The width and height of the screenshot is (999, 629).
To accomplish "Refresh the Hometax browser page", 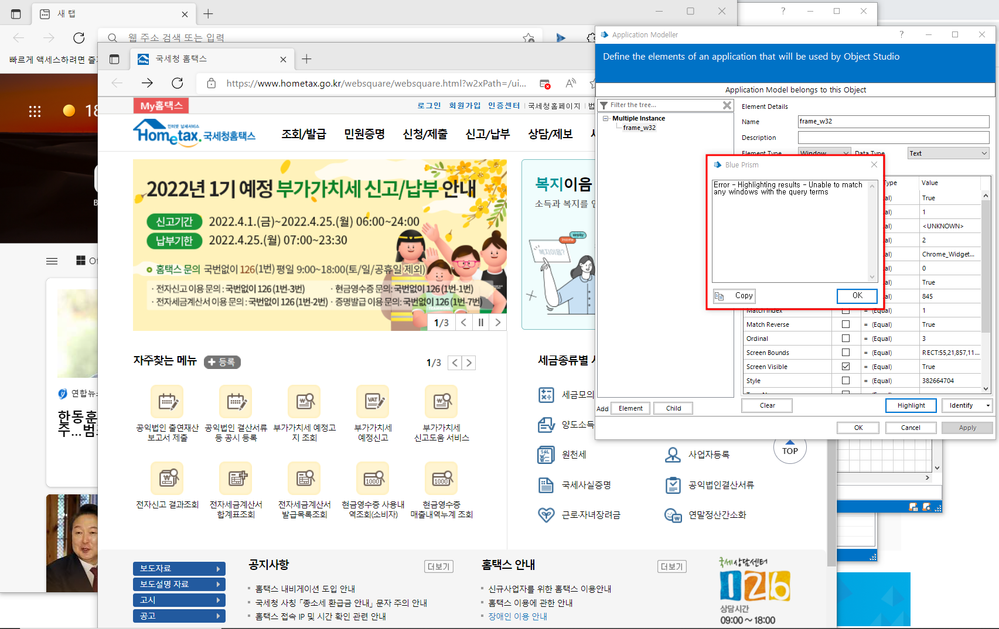I will click(x=177, y=83).
